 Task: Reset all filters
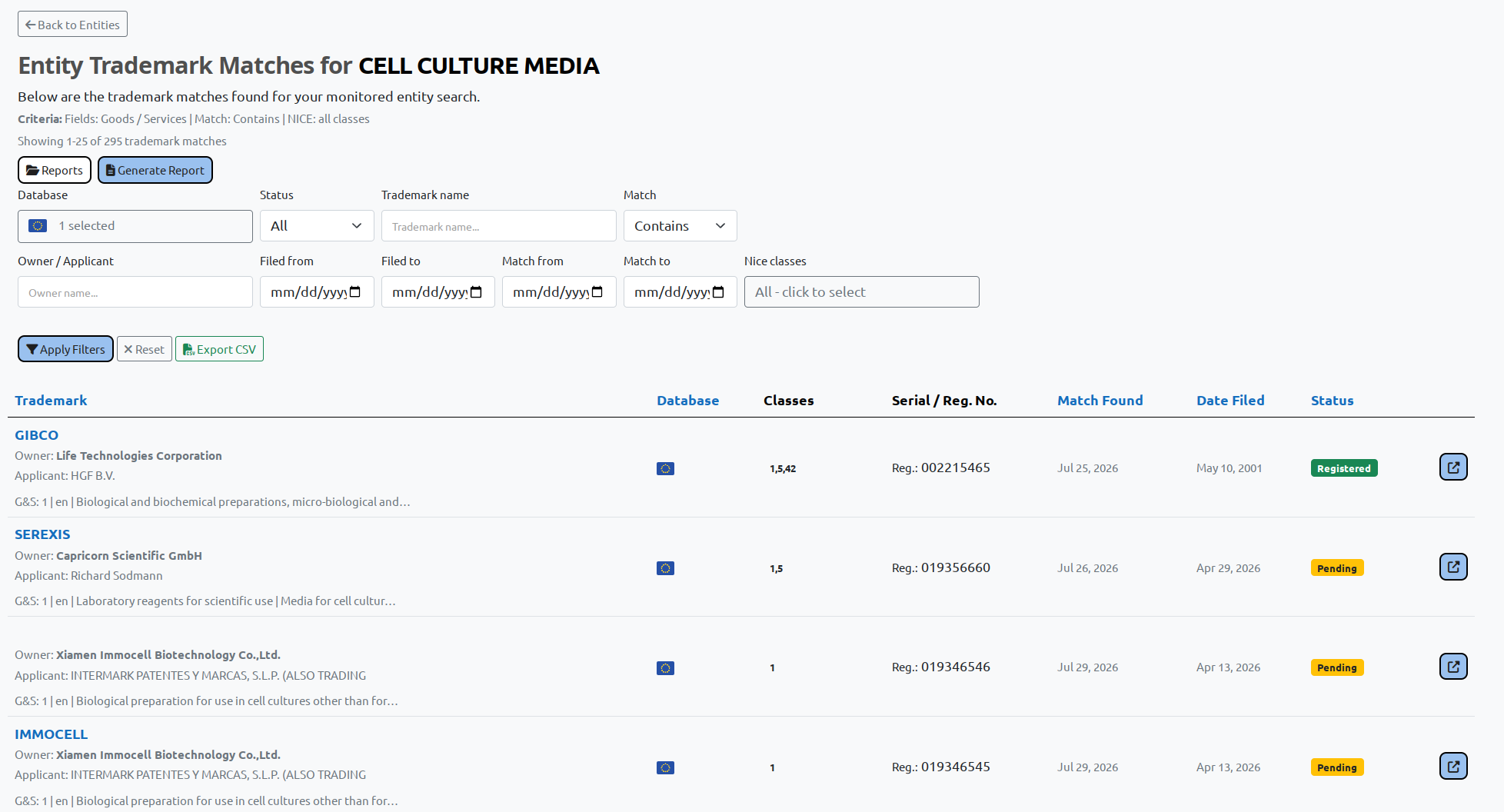pyautogui.click(x=145, y=349)
